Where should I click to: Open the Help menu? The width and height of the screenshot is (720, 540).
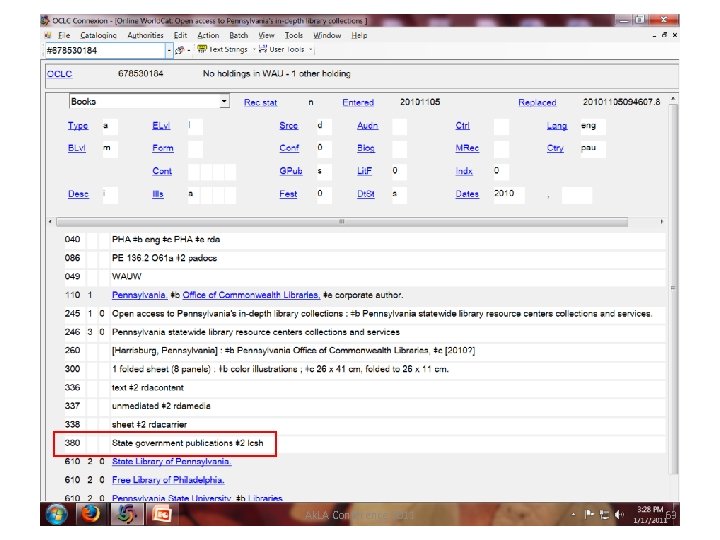[x=359, y=35]
